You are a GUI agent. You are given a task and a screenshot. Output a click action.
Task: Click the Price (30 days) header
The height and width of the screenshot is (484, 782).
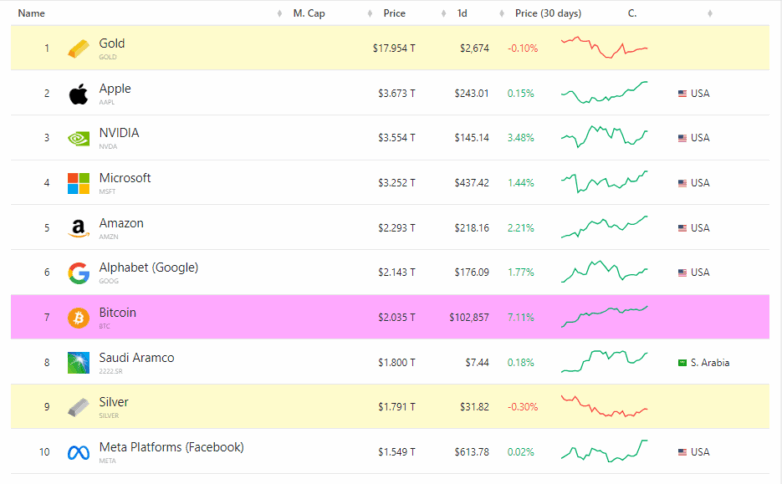click(x=548, y=13)
